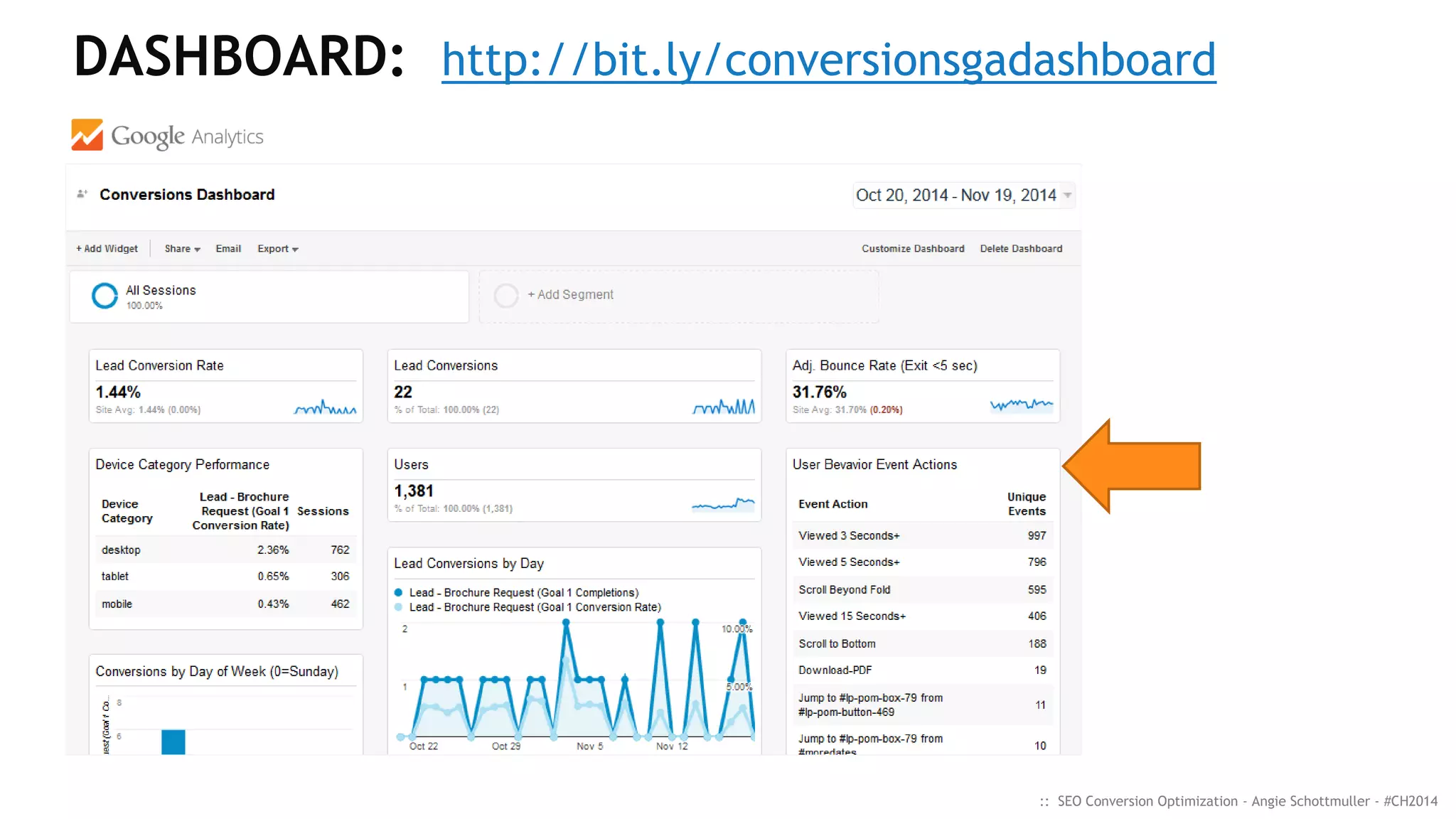The width and height of the screenshot is (1456, 819).
Task: Open the date range Oct 20 - Nov 19 dropdown
Action: coord(963,195)
